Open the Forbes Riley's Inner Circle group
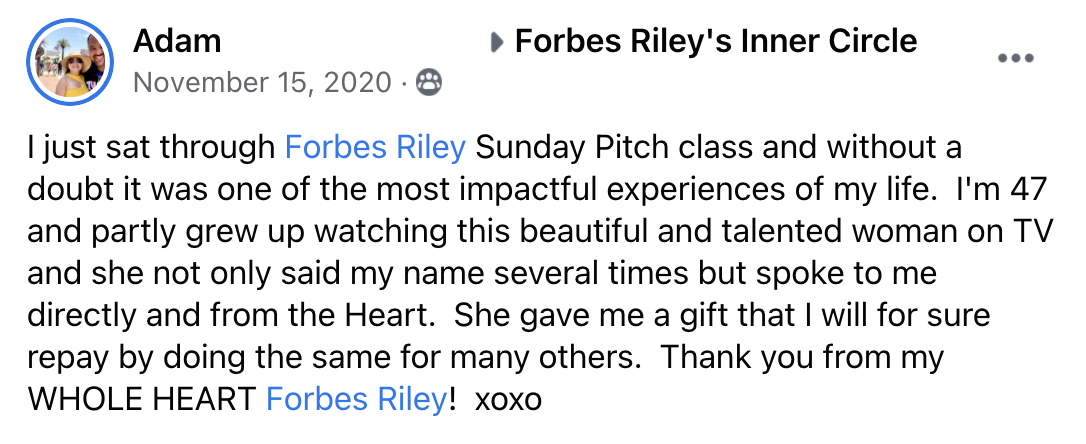This screenshot has width=1086, height=444. click(715, 41)
